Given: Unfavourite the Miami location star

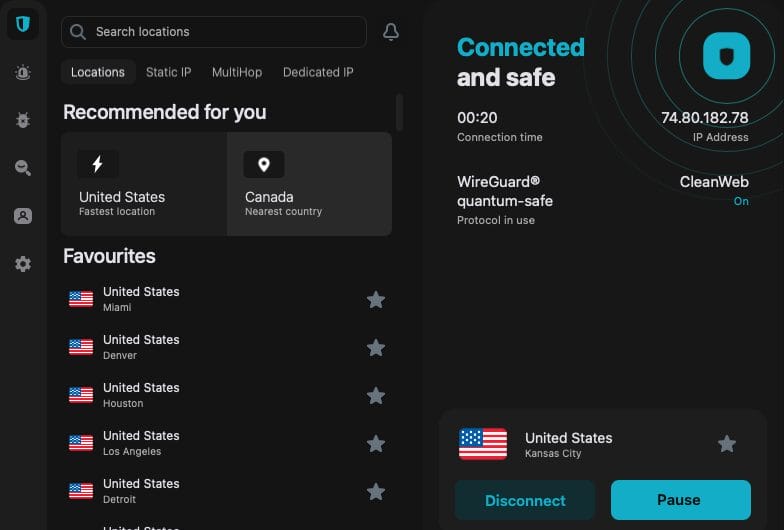Looking at the screenshot, I should [376, 300].
